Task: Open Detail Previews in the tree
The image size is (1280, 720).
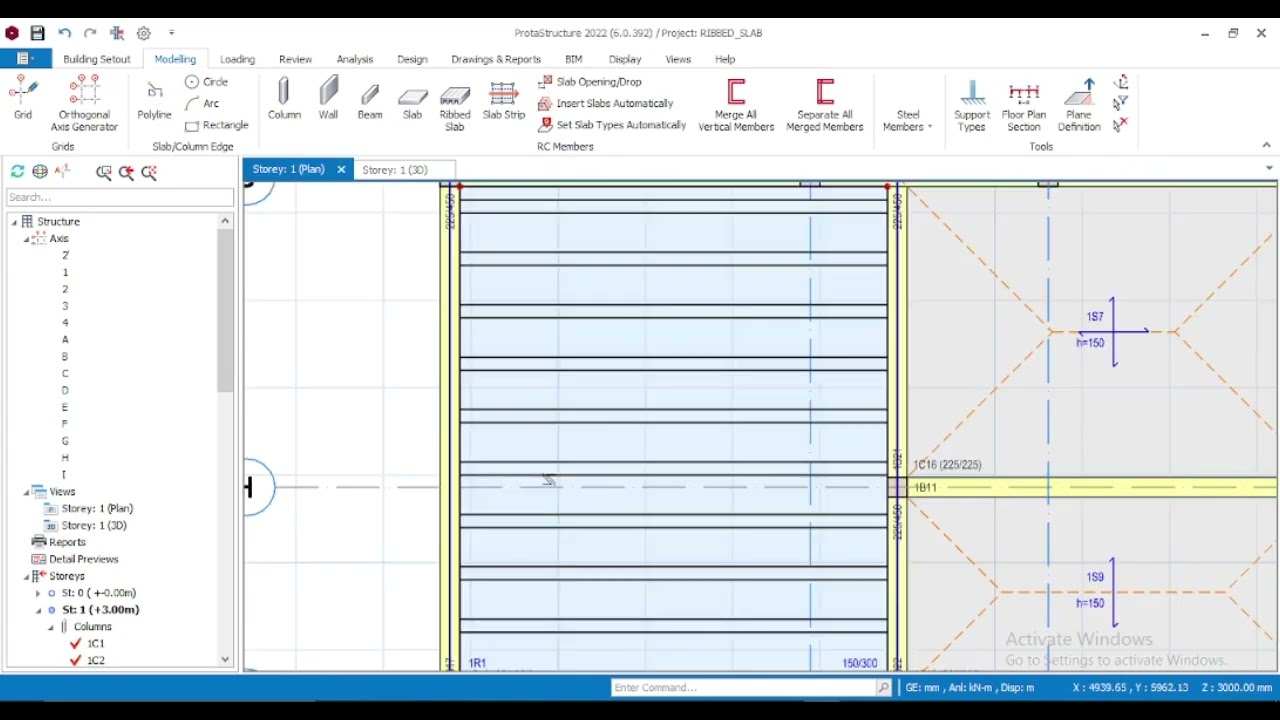Action: point(83,560)
